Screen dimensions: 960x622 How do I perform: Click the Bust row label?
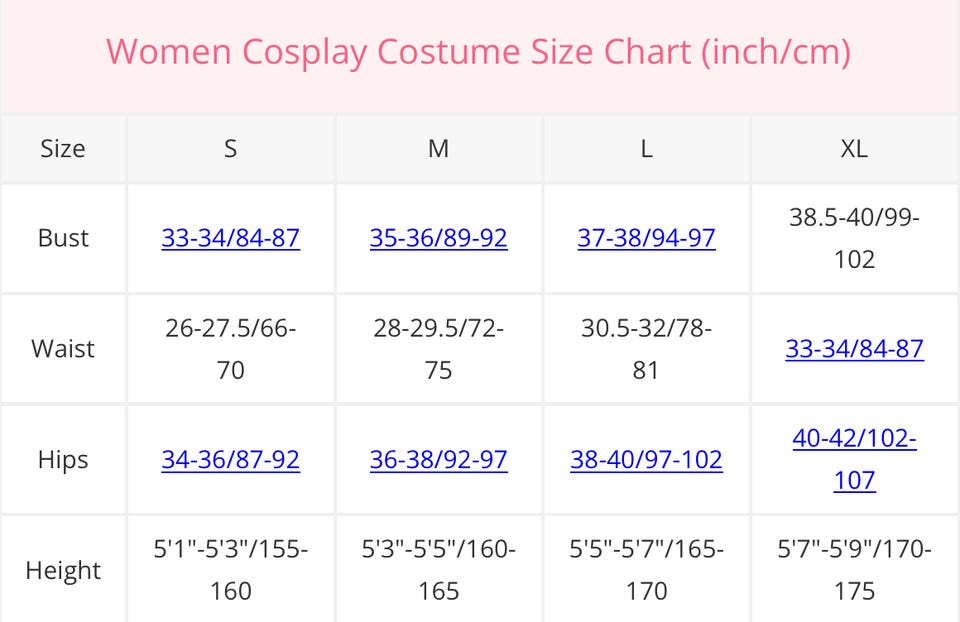[63, 238]
